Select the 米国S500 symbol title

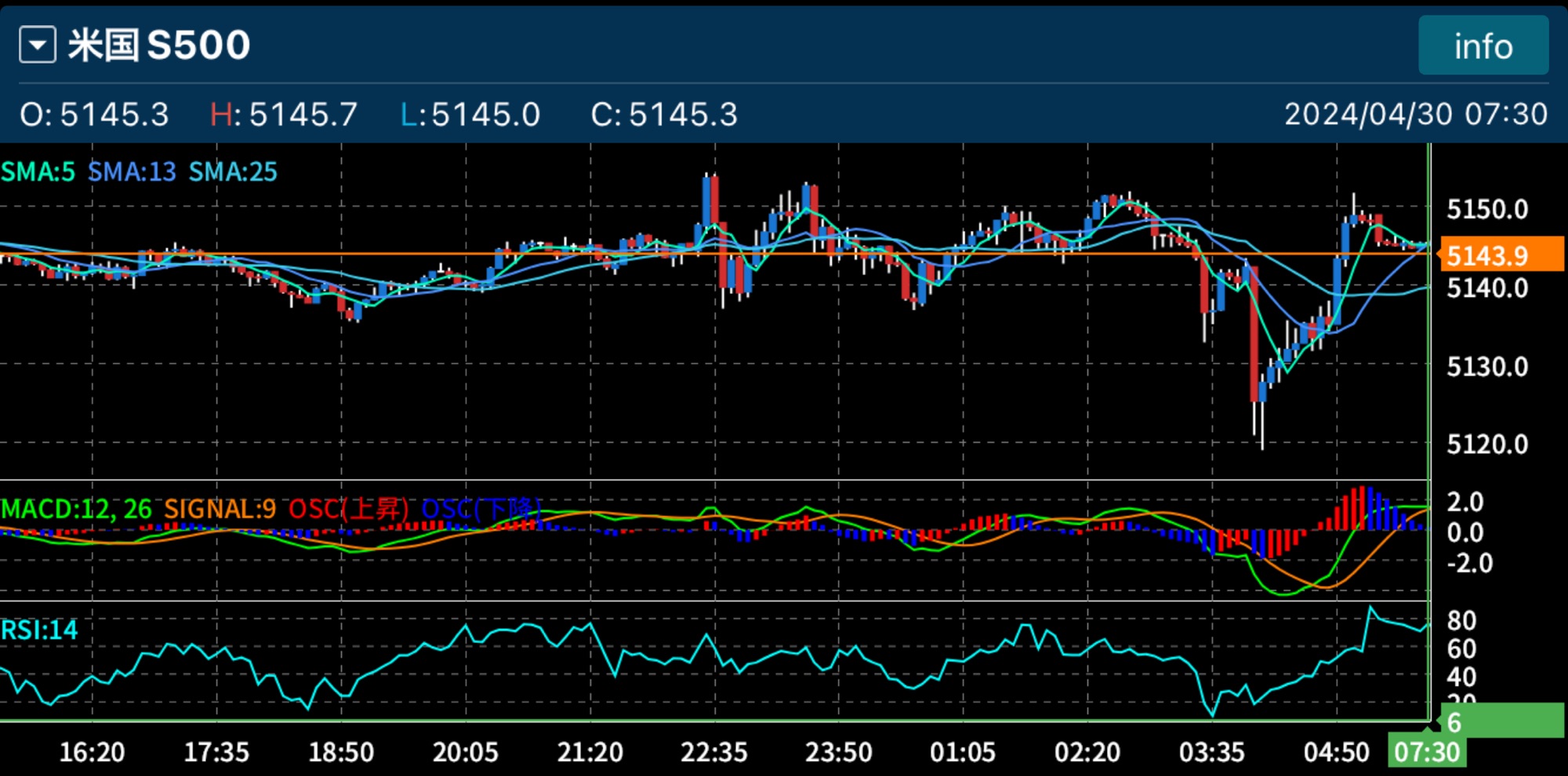(x=159, y=45)
